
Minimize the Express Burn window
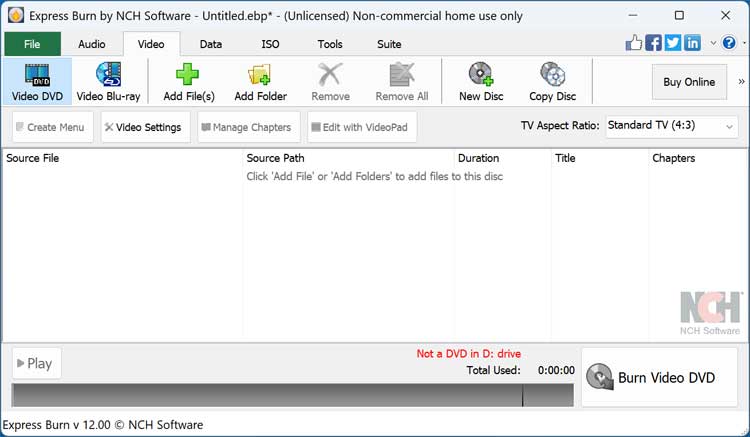(x=632, y=15)
